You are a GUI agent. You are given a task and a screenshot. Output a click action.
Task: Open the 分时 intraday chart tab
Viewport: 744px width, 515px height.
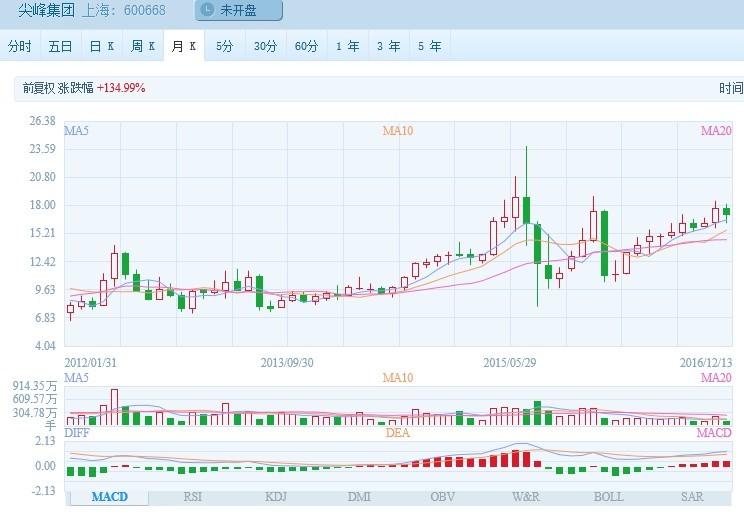(20, 46)
